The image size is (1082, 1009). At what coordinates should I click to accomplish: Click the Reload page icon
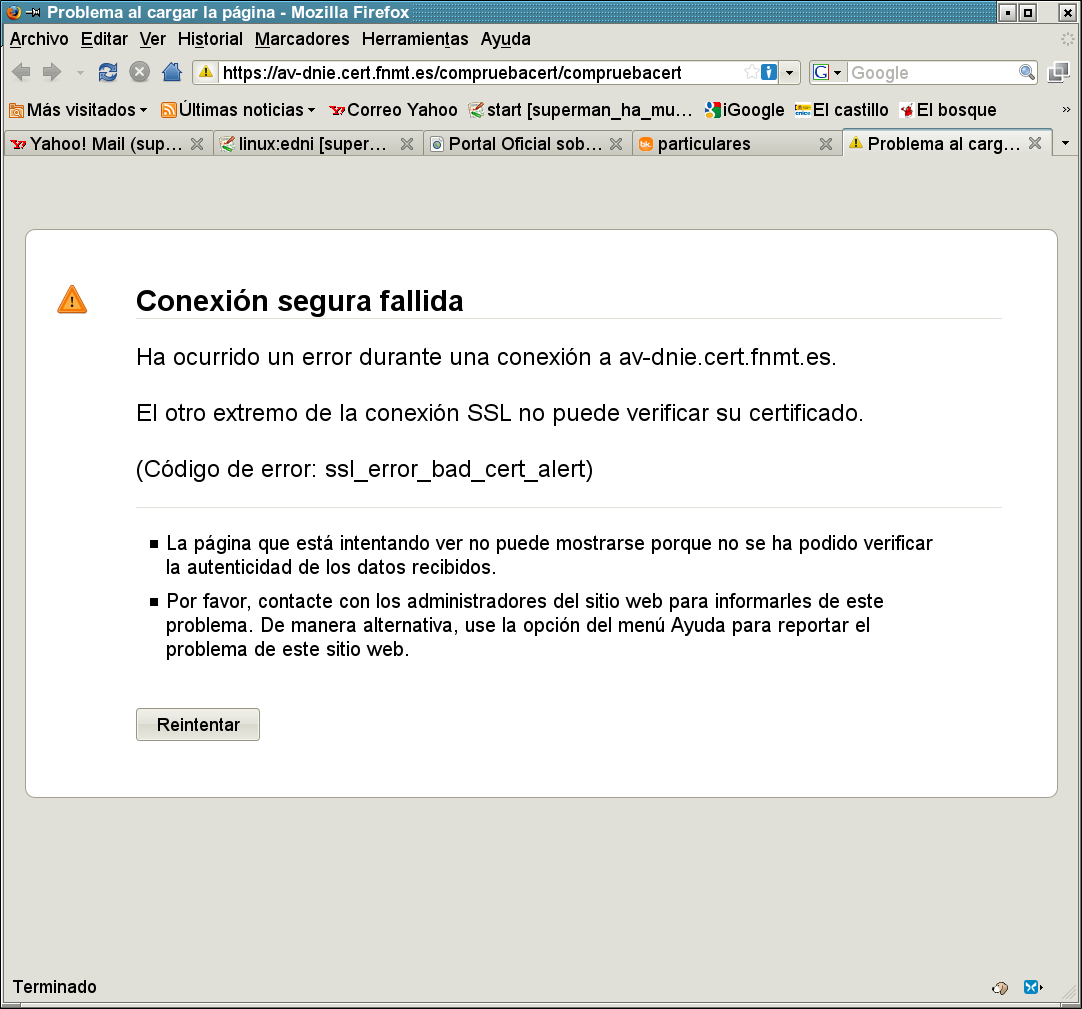[x=108, y=72]
